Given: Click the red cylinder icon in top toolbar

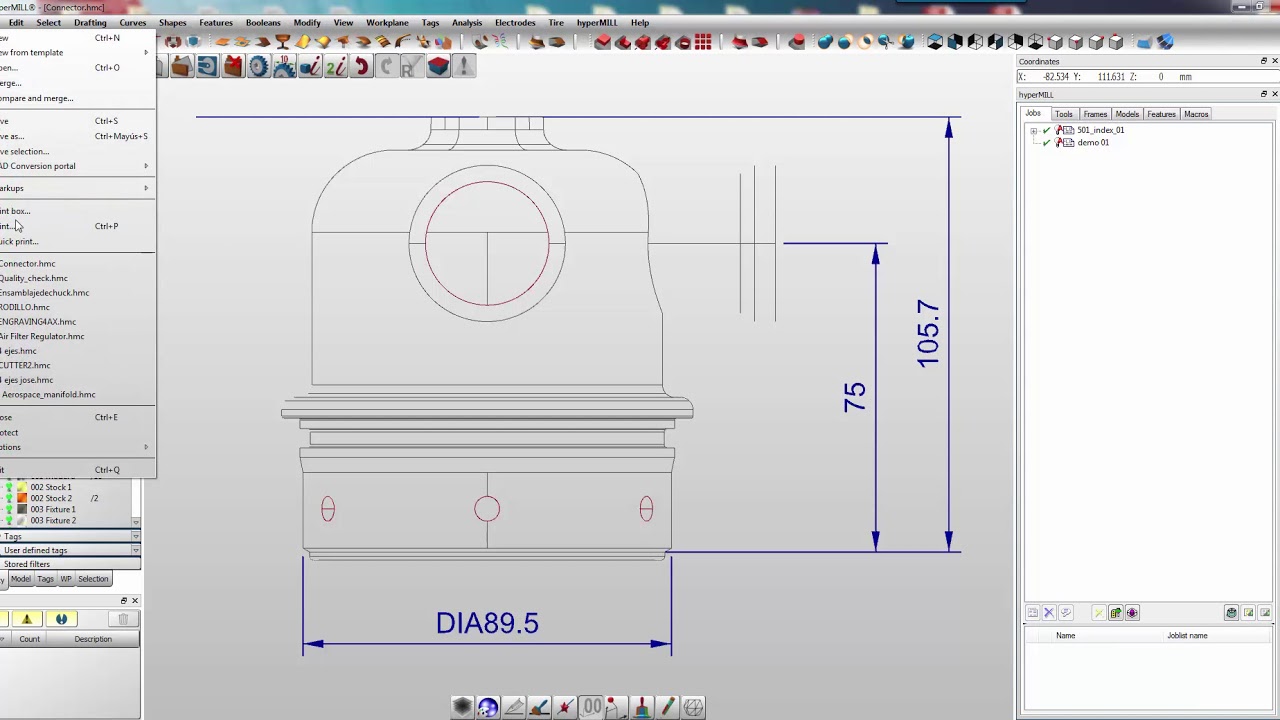Looking at the screenshot, I should [x=797, y=42].
